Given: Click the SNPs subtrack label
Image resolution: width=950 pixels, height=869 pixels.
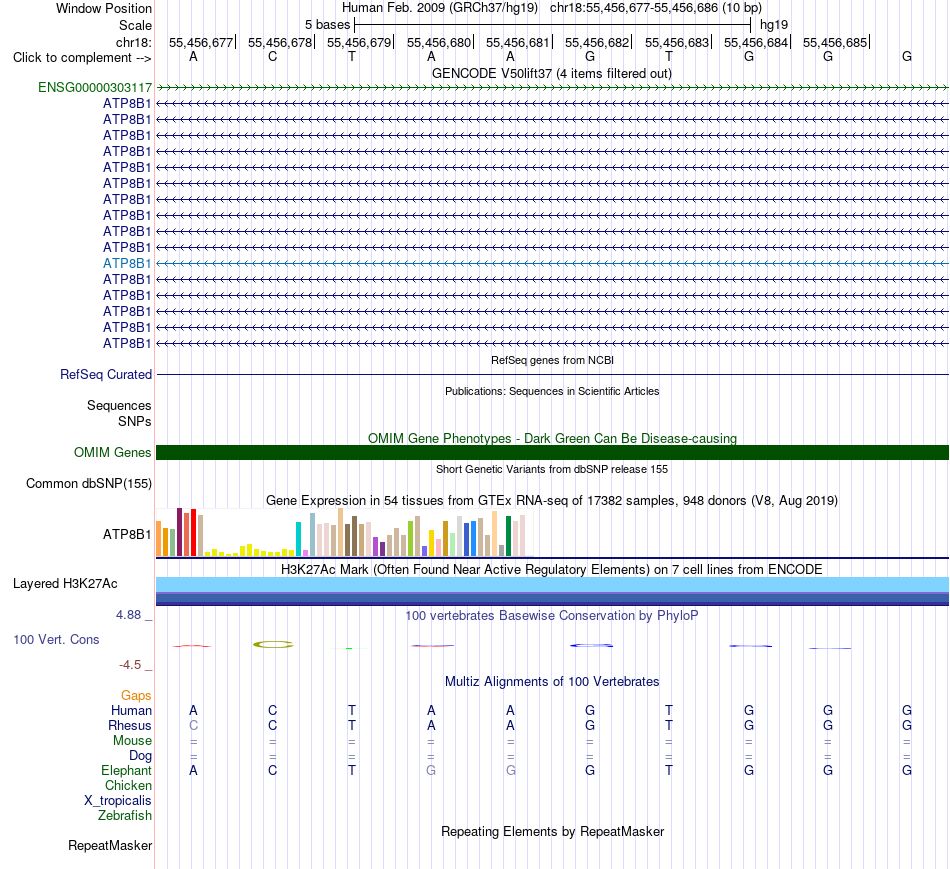Looking at the screenshot, I should (x=135, y=421).
